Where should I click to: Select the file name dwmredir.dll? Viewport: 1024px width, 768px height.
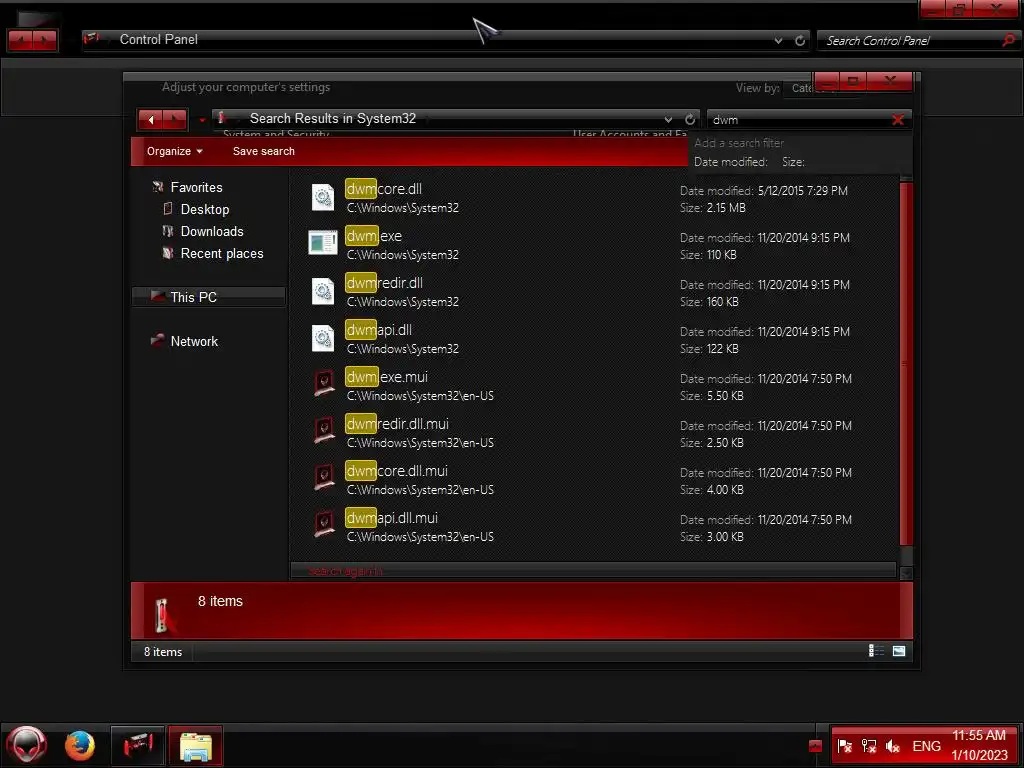[385, 283]
